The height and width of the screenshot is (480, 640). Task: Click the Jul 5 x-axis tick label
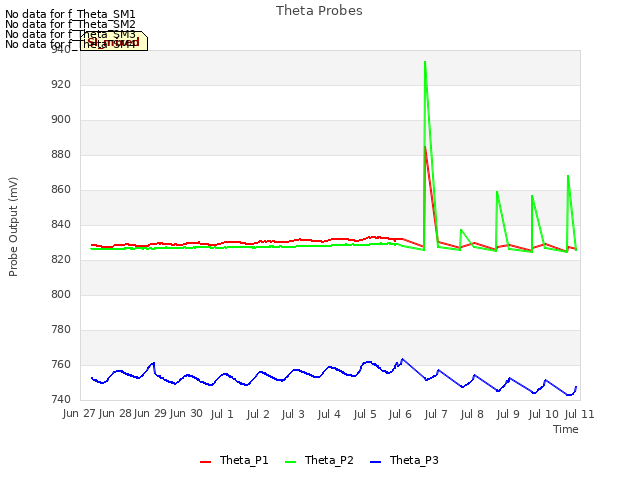pyautogui.click(x=364, y=414)
